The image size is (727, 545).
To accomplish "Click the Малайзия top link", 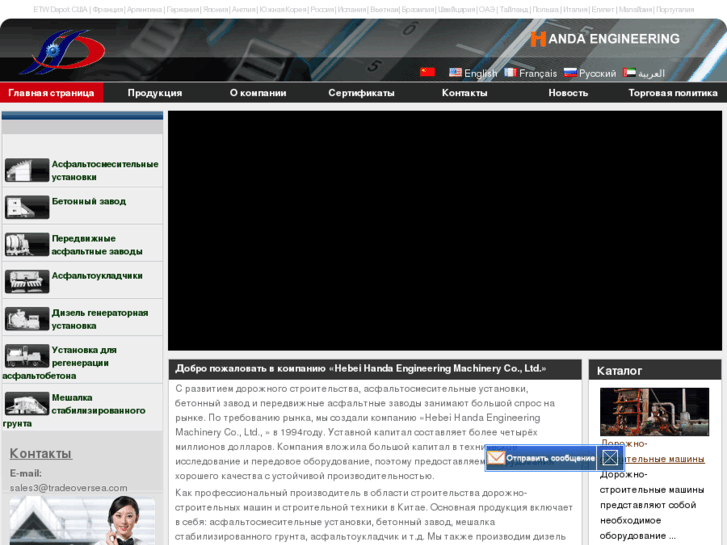I will tap(636, 9).
